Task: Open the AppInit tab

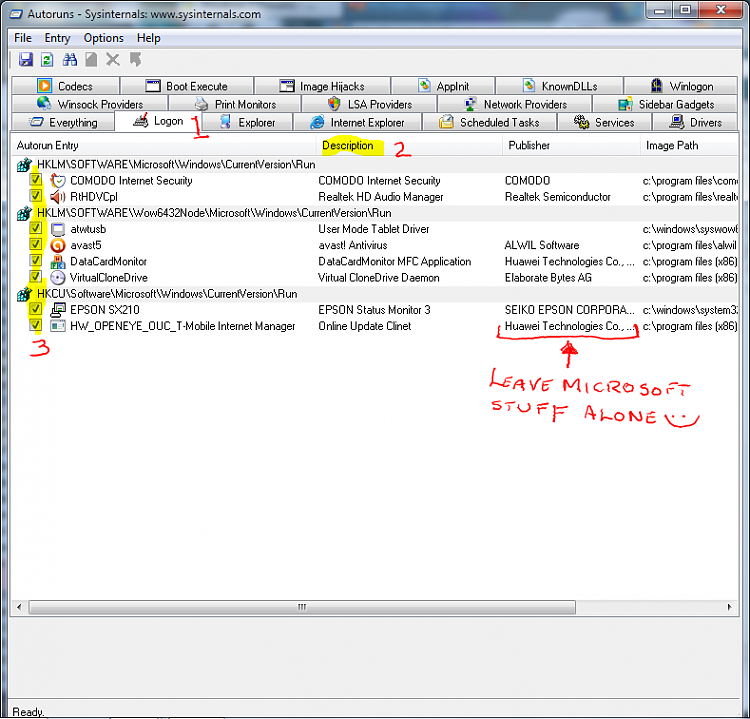Action: [x=443, y=86]
